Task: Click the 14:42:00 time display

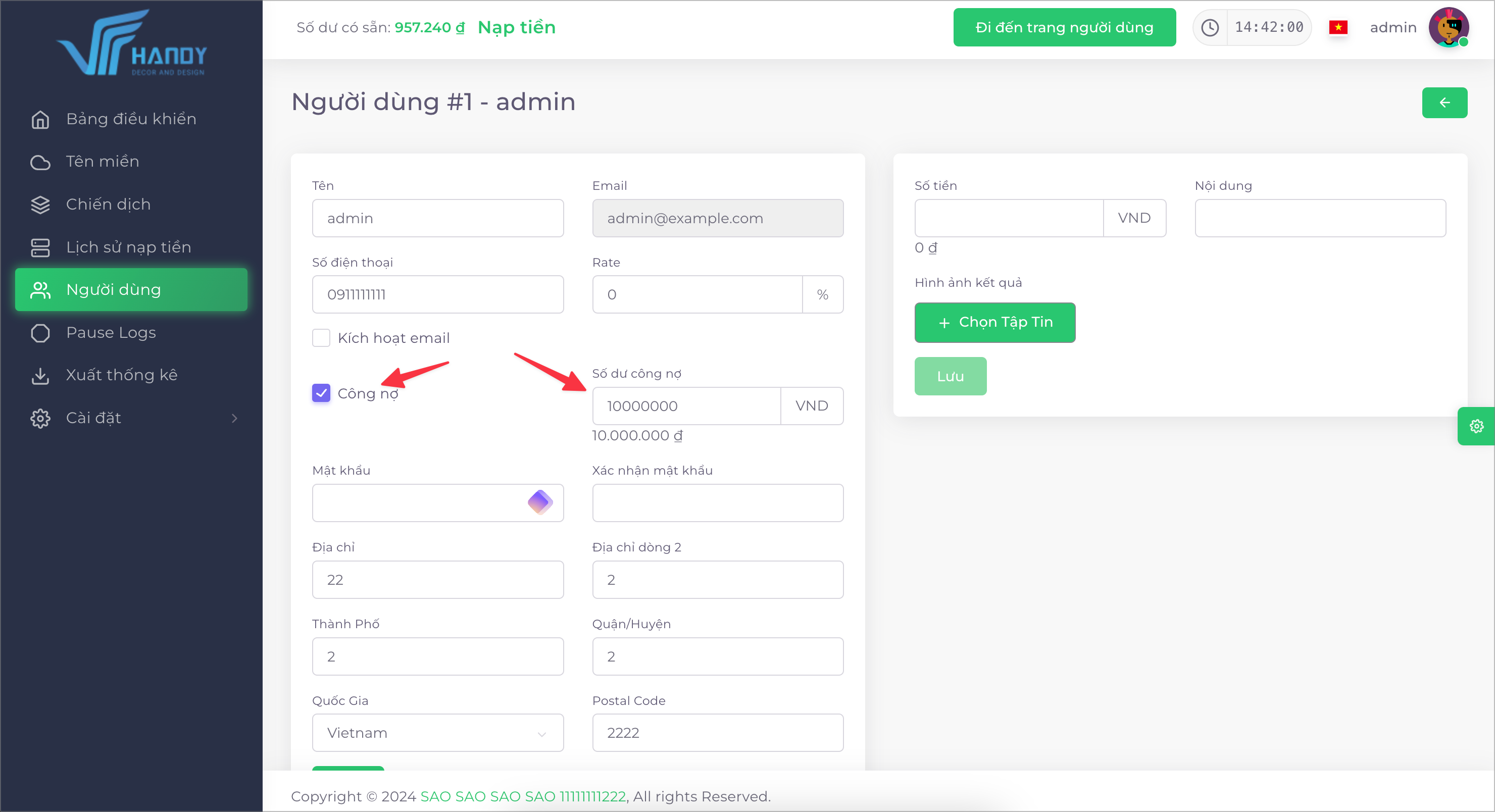Action: tap(1269, 27)
